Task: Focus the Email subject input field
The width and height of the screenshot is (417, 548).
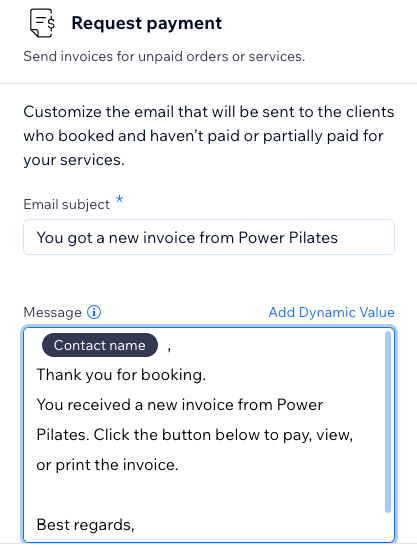Action: tap(209, 237)
